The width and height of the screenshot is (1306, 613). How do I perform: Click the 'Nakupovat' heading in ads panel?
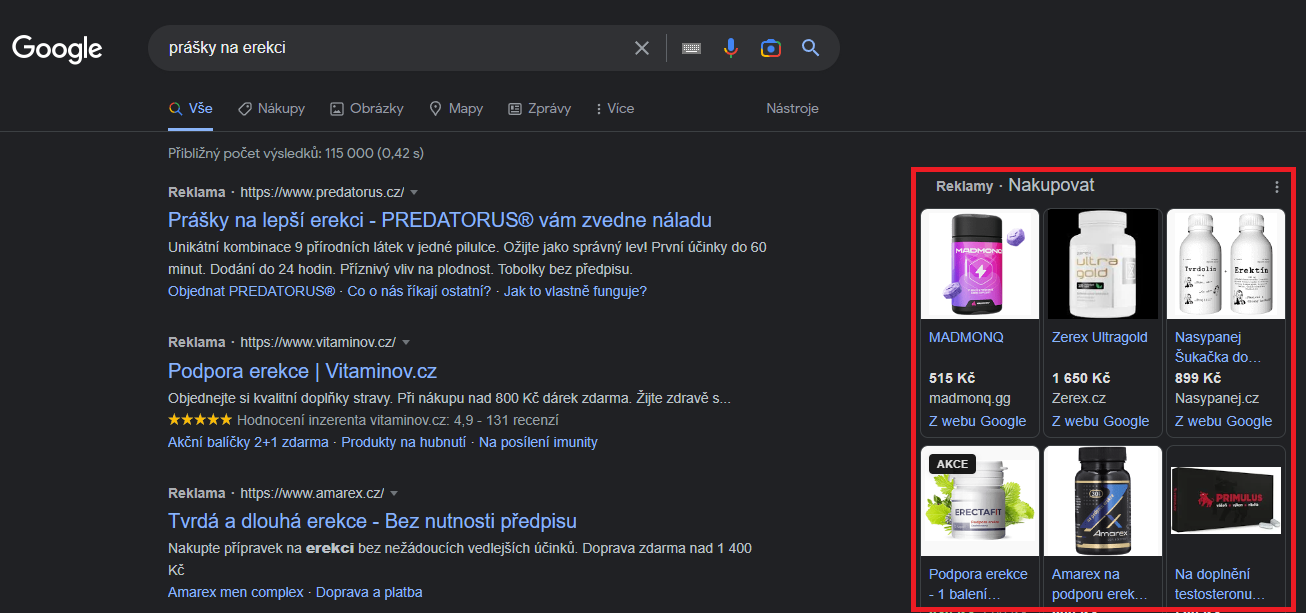(1051, 185)
